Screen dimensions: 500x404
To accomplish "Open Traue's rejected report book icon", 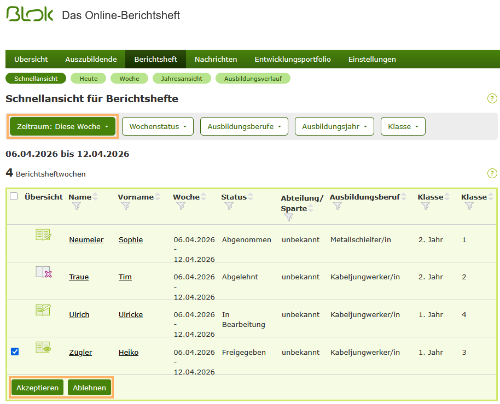I will coord(44,272).
